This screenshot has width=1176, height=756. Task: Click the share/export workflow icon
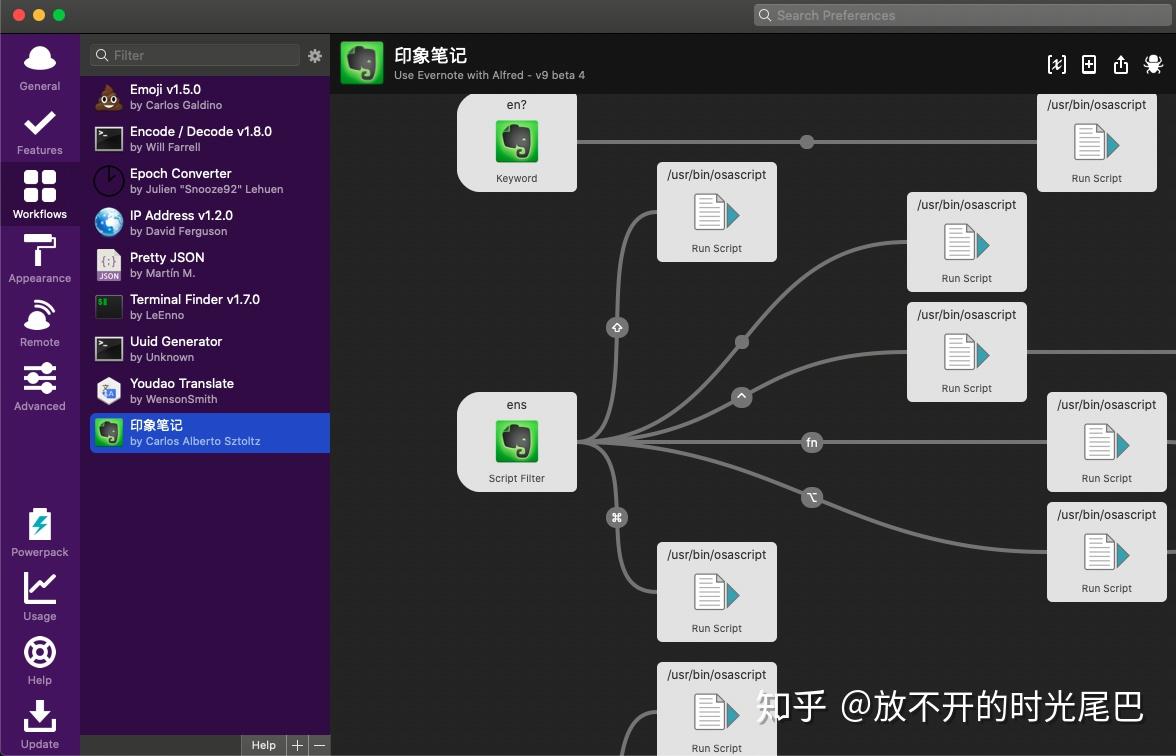[x=1121, y=63]
